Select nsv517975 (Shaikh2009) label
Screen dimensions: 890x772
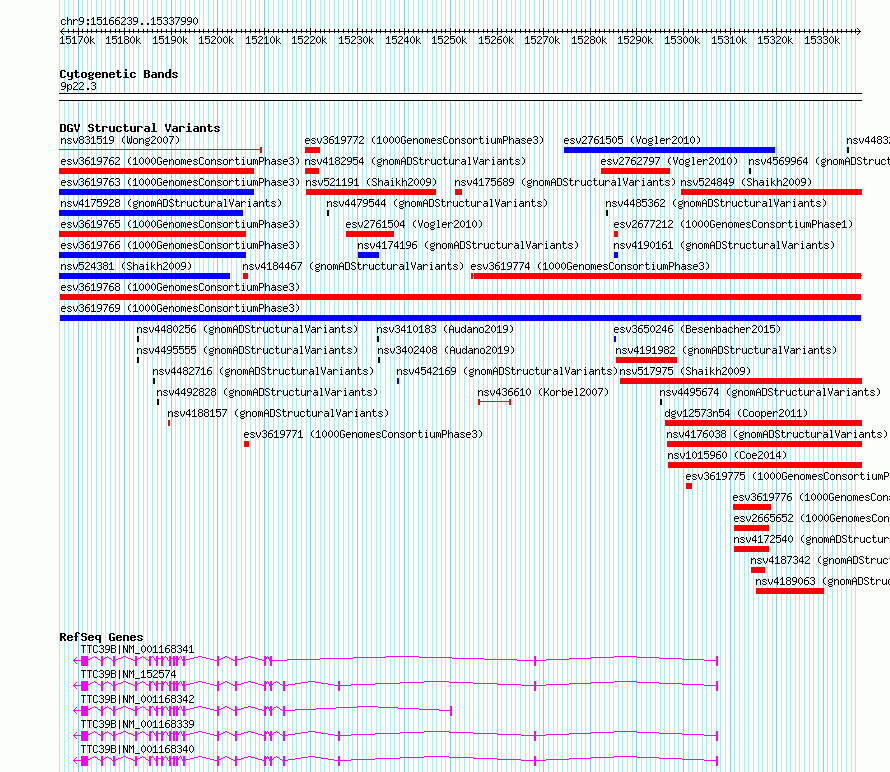(x=685, y=371)
